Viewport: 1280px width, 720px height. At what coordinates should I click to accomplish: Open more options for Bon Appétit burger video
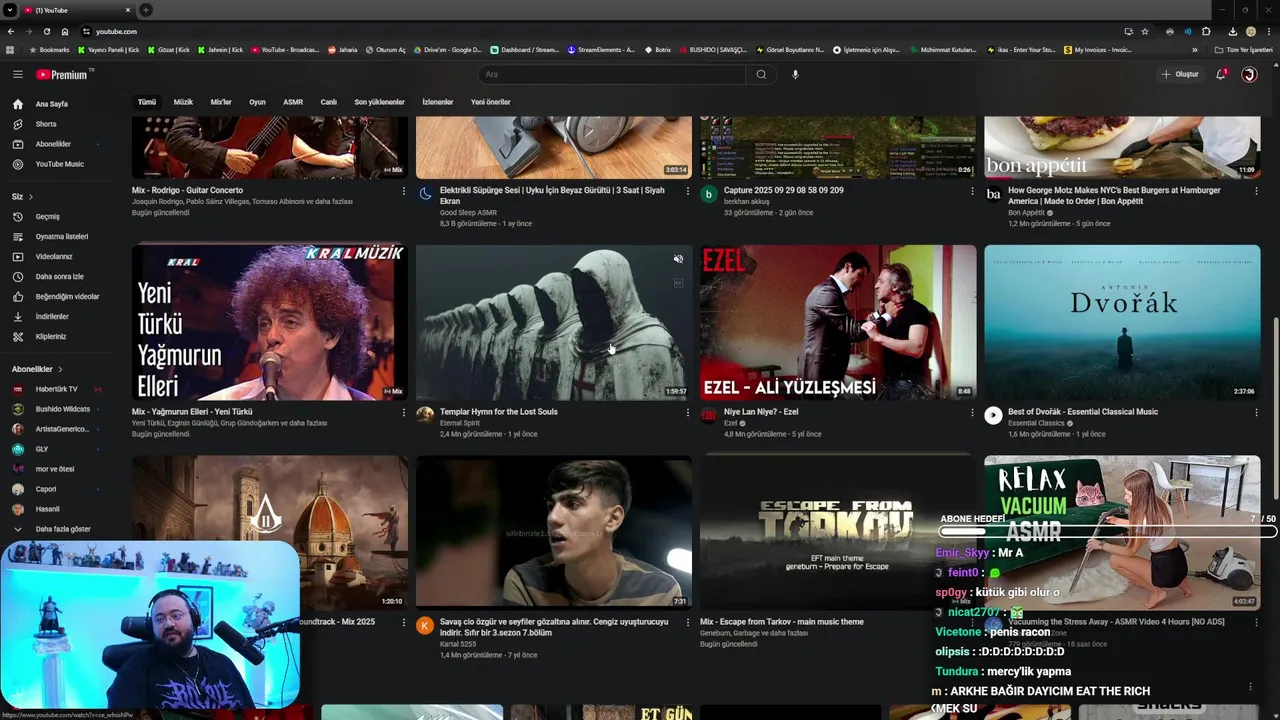tap(1256, 191)
